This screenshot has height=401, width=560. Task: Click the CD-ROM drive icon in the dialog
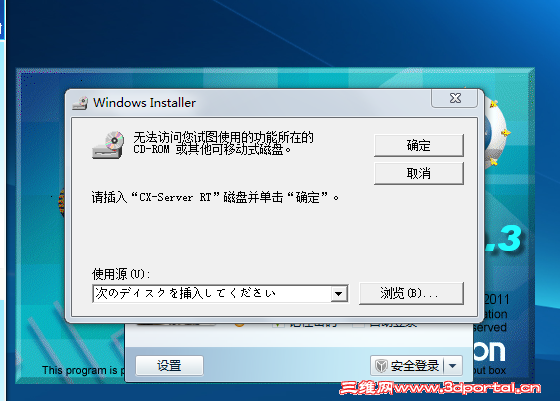click(x=108, y=145)
